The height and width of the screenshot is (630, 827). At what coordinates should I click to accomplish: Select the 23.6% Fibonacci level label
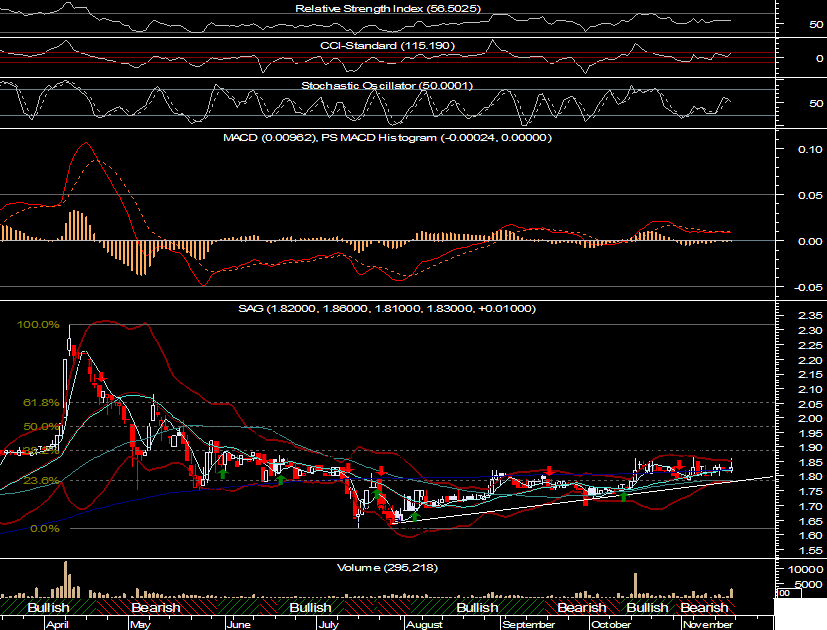[42, 481]
